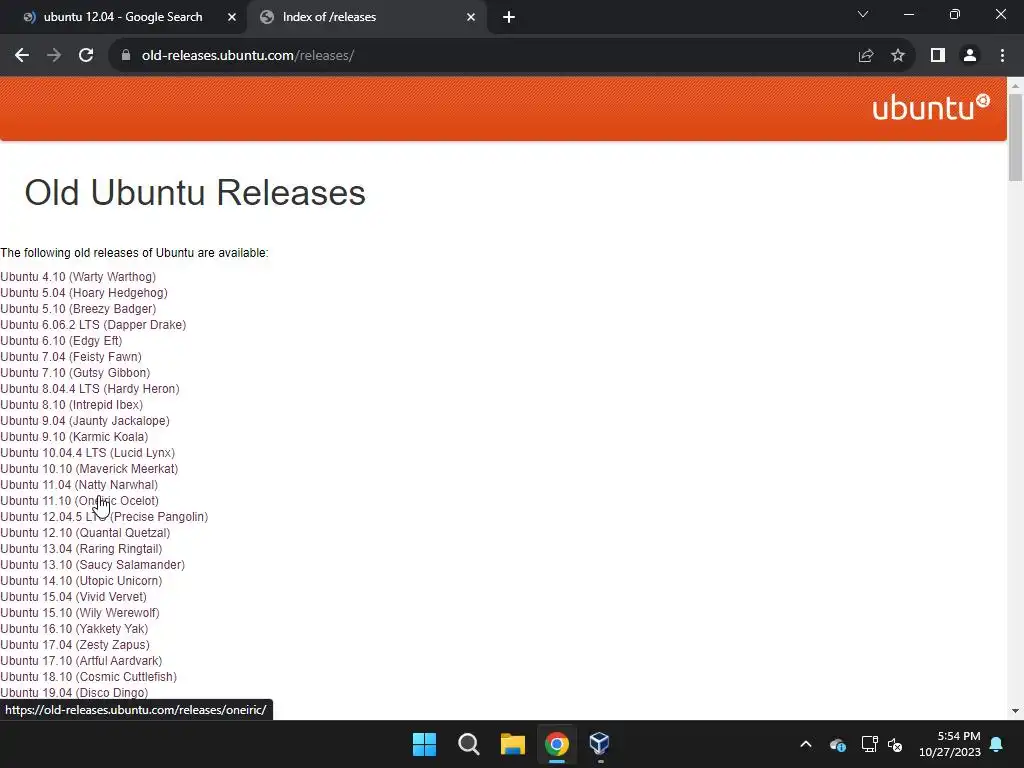Open network status in system tray
This screenshot has width=1024, height=768.
[869, 744]
